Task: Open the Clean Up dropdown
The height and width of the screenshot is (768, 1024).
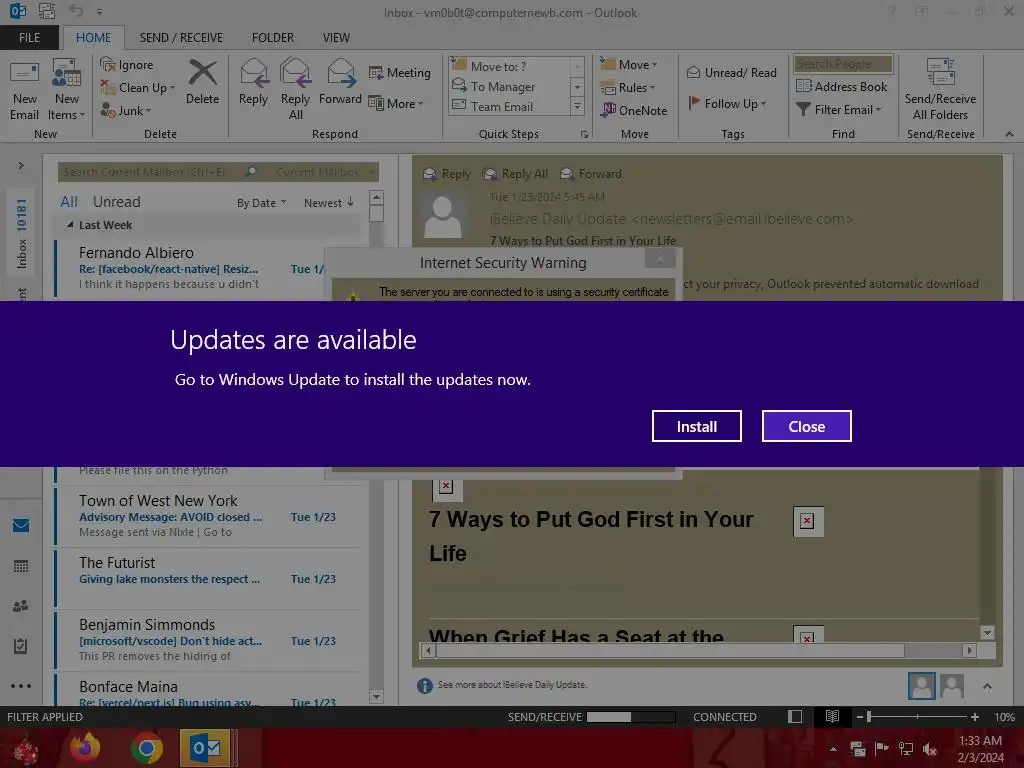Action: tap(138, 88)
